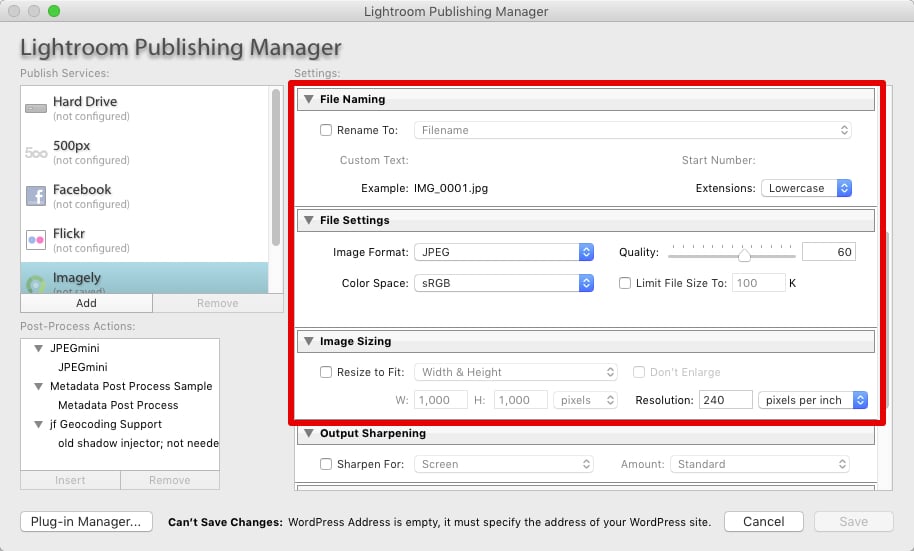Collapse jf Geocoding Support group

tap(38, 424)
